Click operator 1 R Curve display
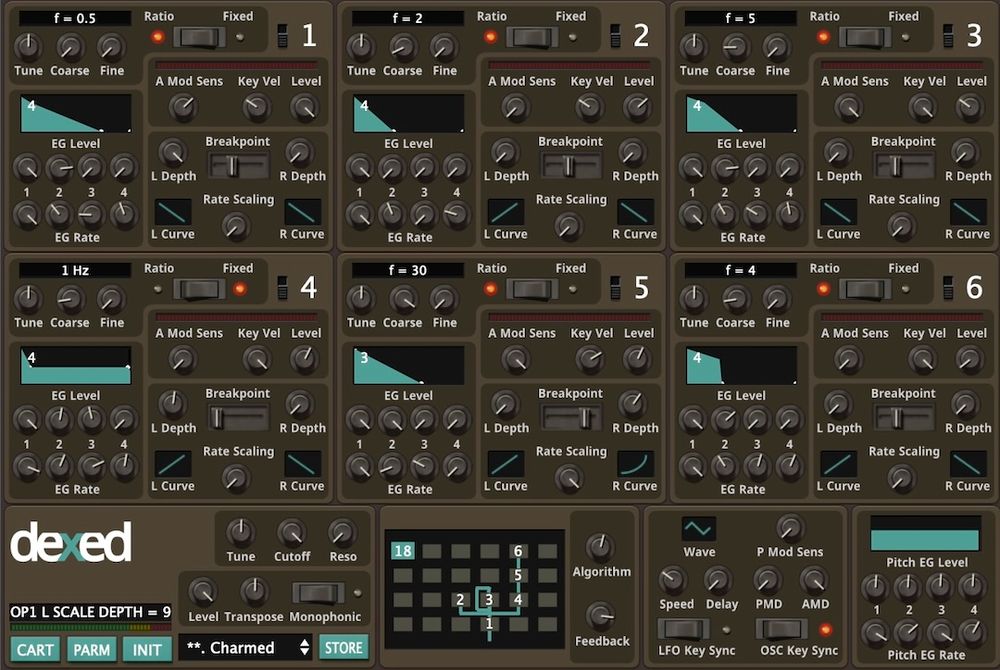Viewport: 1000px width, 670px height. (x=303, y=212)
